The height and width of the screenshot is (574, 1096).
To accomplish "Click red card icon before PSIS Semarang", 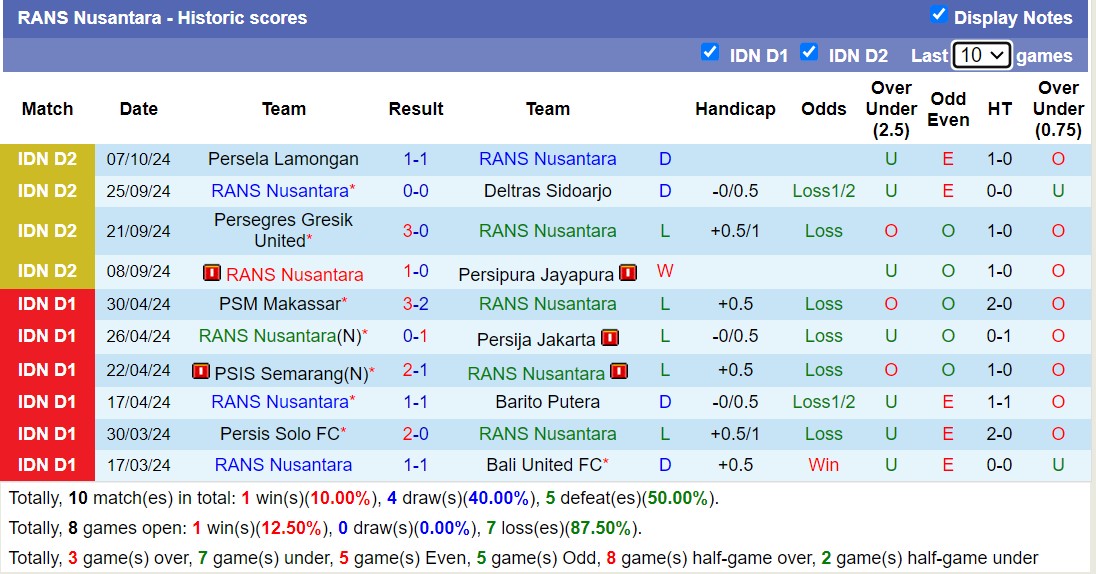I will coord(200,372).
